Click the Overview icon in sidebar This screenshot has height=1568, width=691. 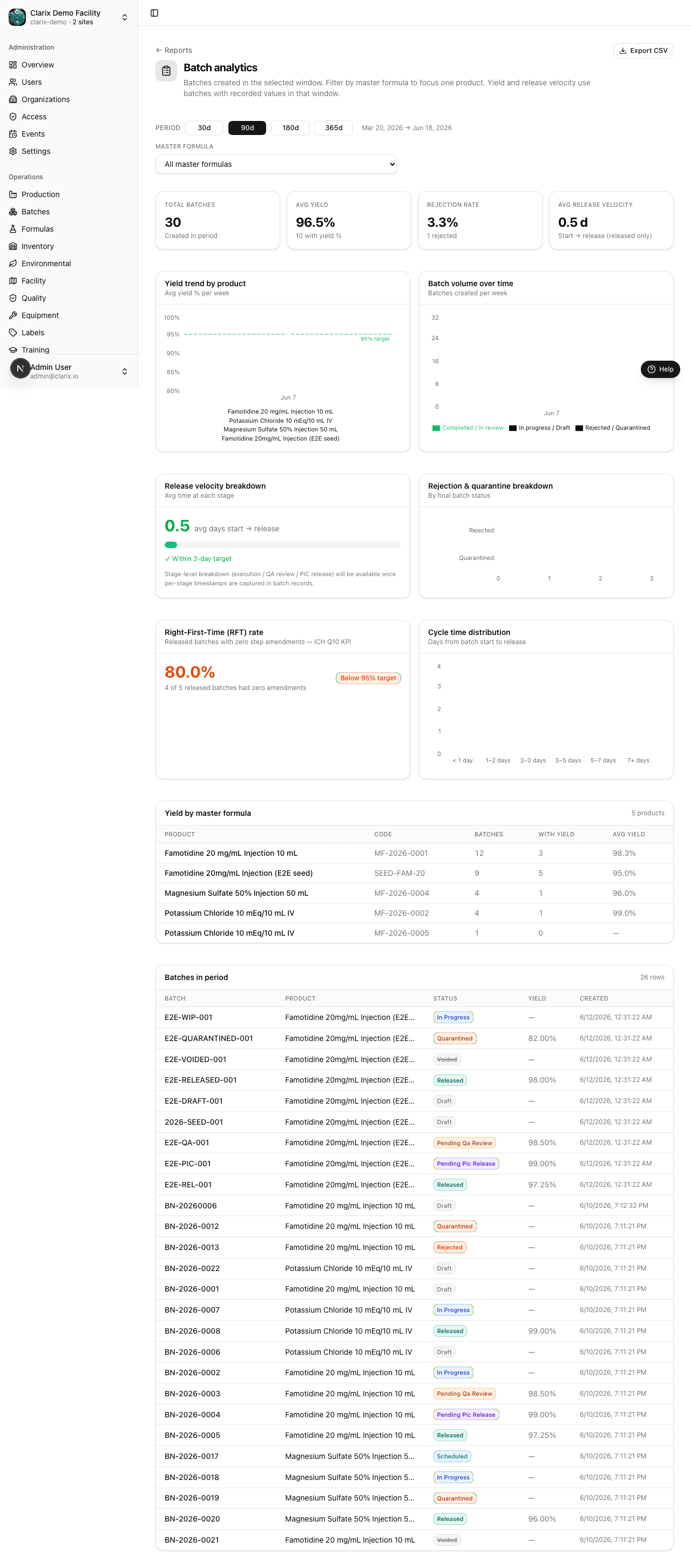click(x=13, y=64)
